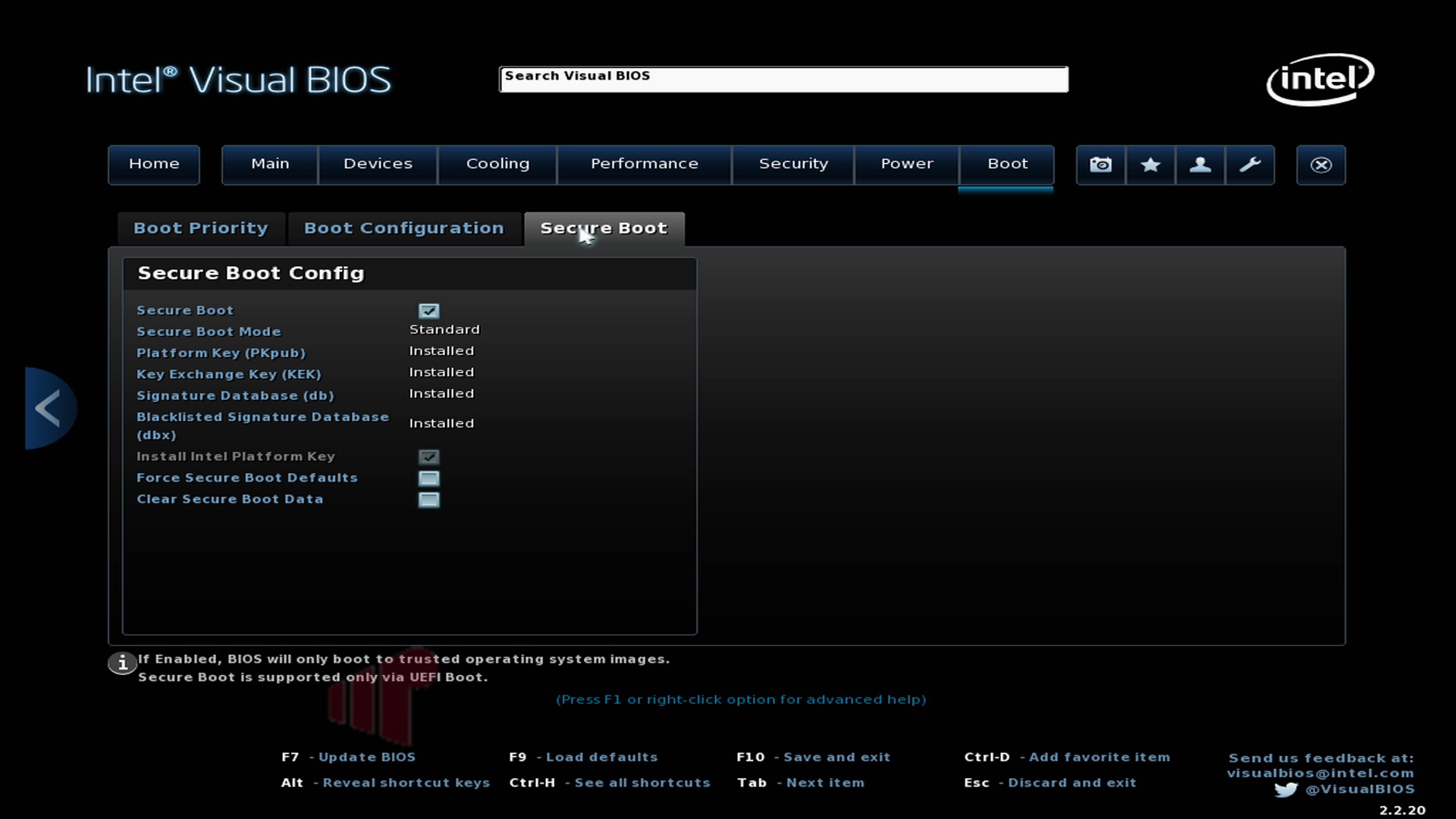Click the Secure Boot Mode label
1456x819 pixels.
(x=209, y=331)
